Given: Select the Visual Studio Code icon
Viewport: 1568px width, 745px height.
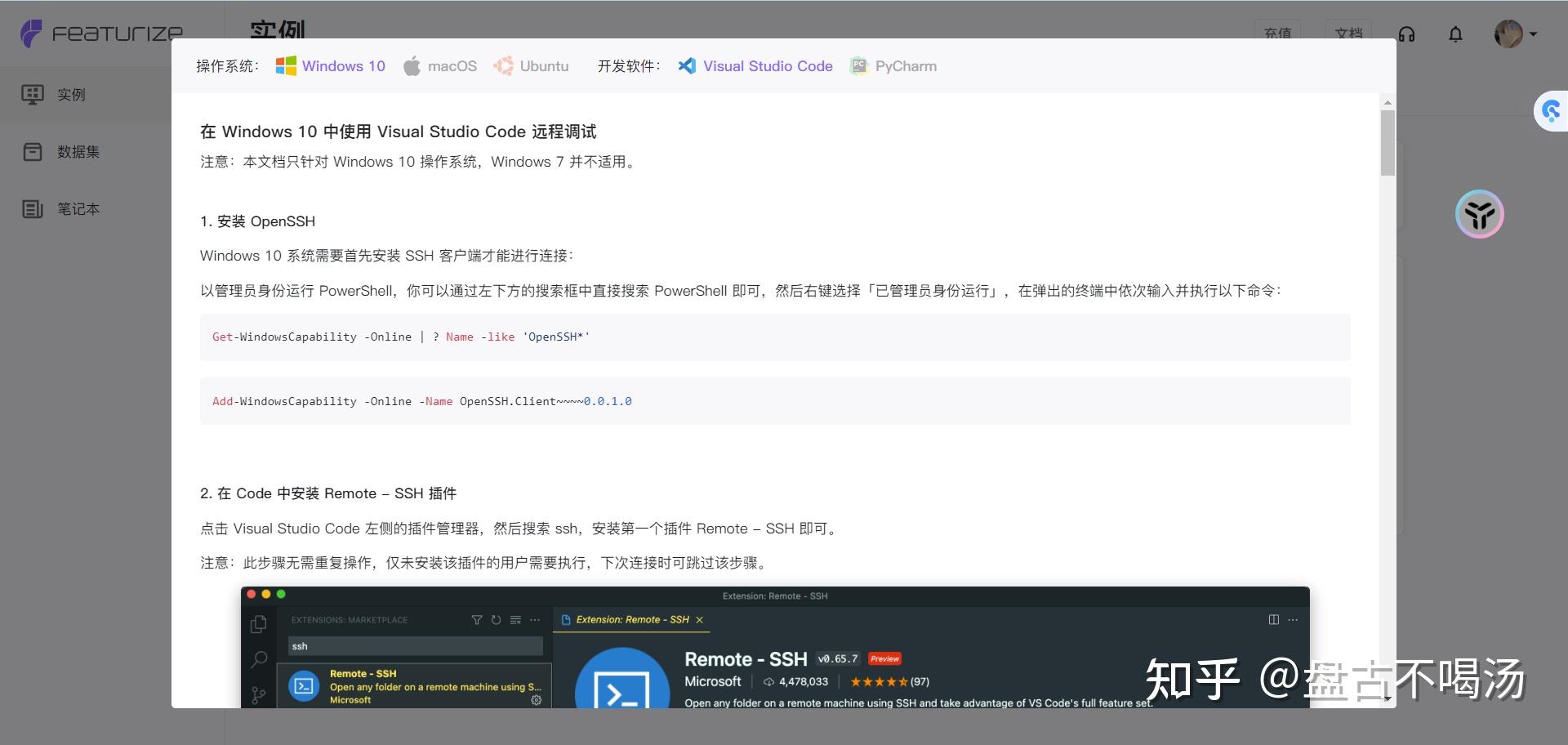Looking at the screenshot, I should point(688,65).
